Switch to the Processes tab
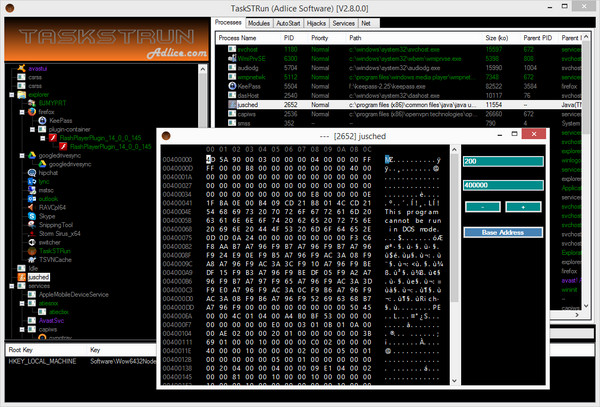Viewport: 600px width, 407px height. tap(228, 23)
